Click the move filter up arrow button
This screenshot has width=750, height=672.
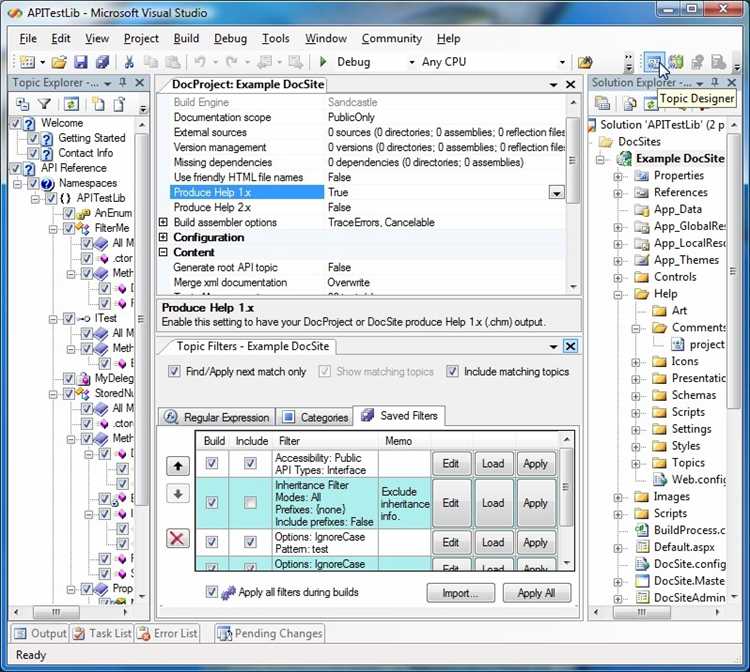pyautogui.click(x=178, y=465)
